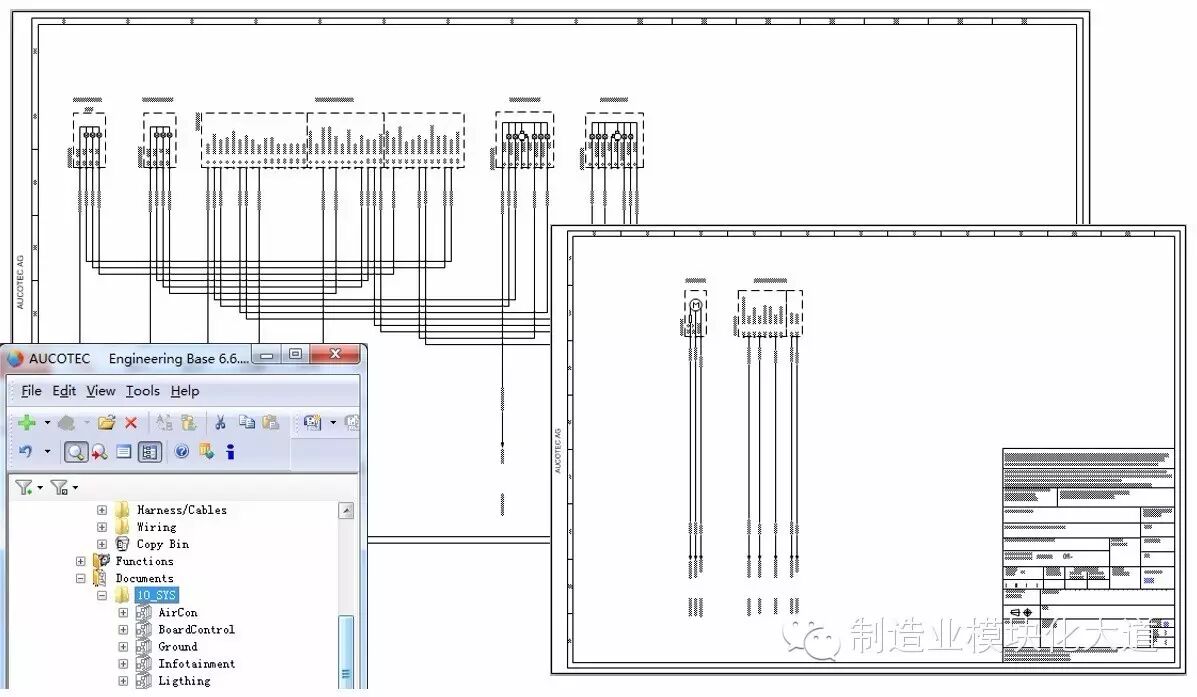Expand the BoardControl node

(x=123, y=630)
